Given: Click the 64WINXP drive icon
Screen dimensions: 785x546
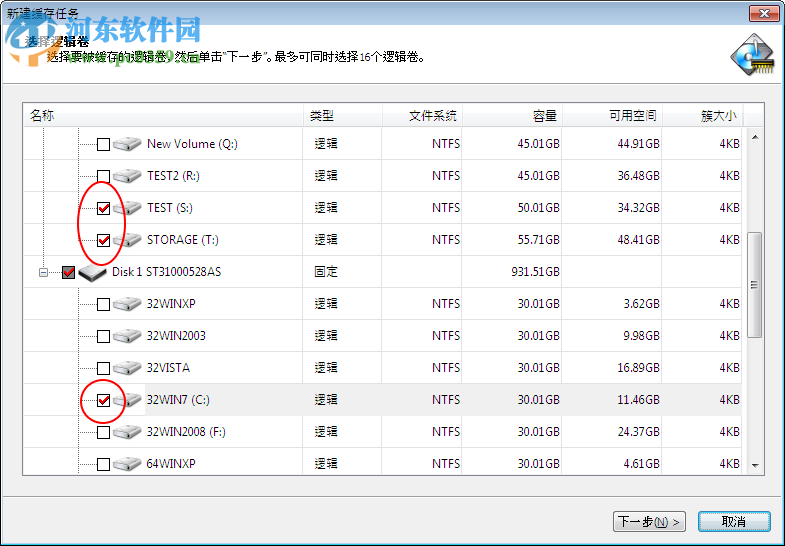Looking at the screenshot, I should (x=127, y=464).
